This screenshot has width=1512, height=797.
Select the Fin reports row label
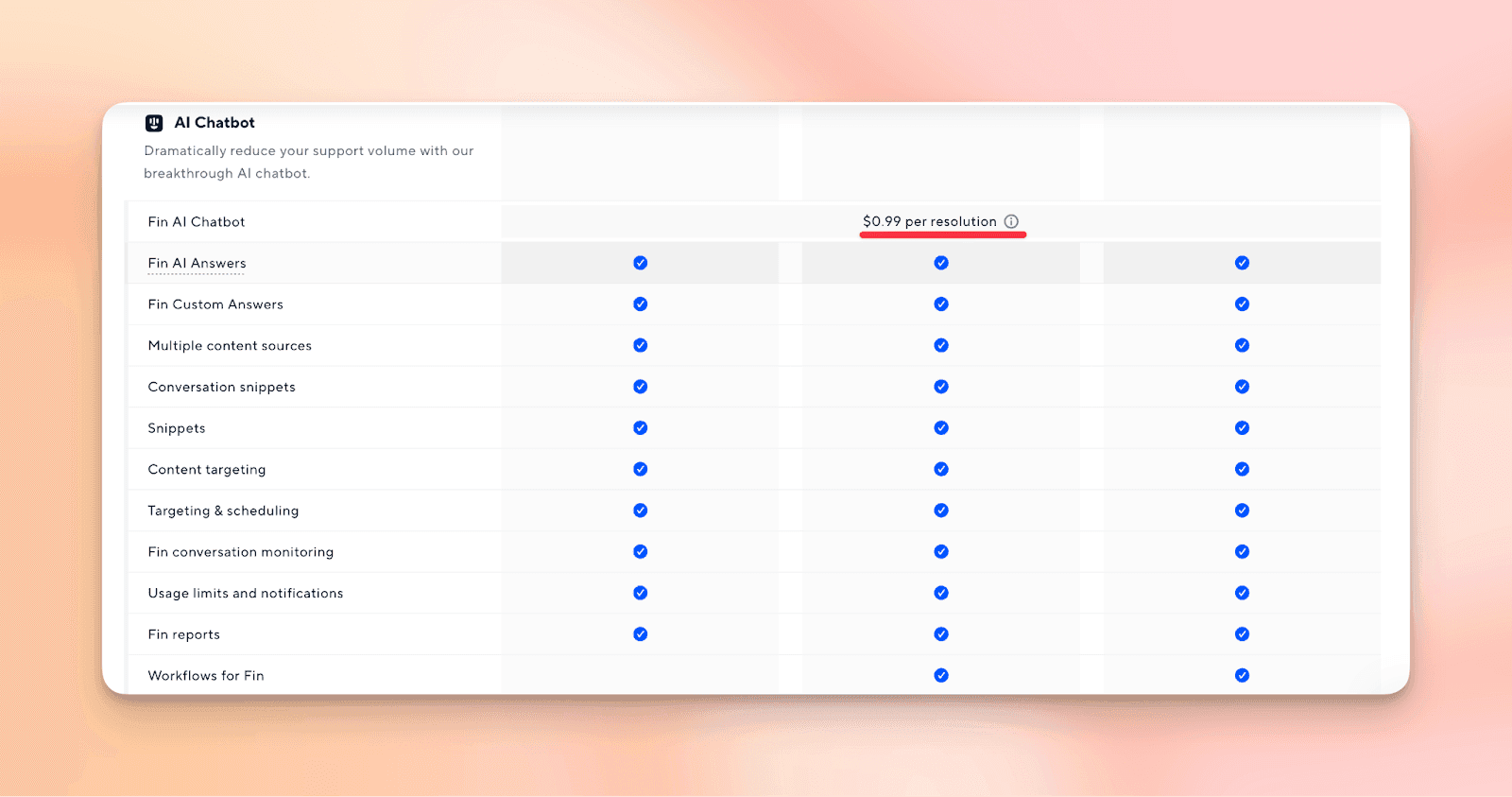click(184, 634)
